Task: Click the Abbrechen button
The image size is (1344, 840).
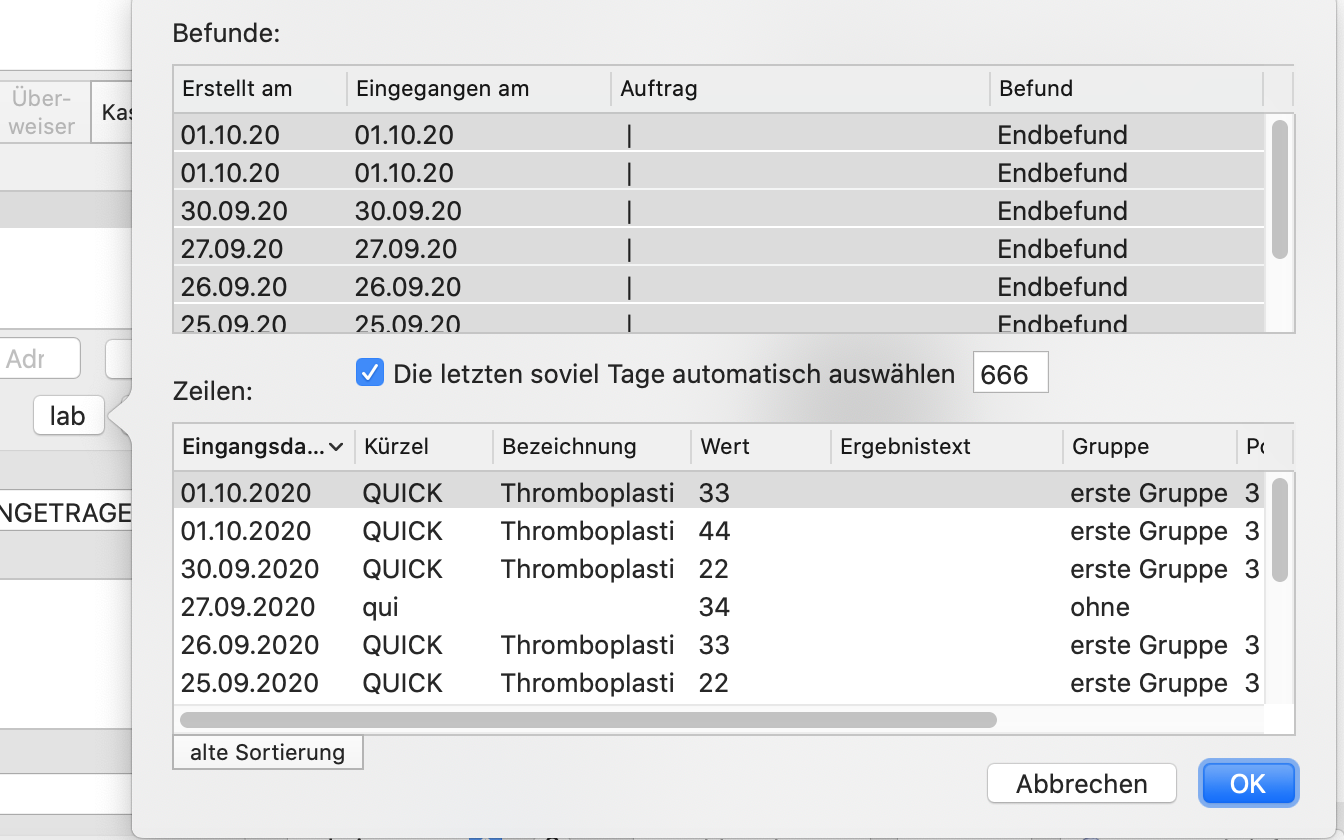Action: (x=1082, y=784)
